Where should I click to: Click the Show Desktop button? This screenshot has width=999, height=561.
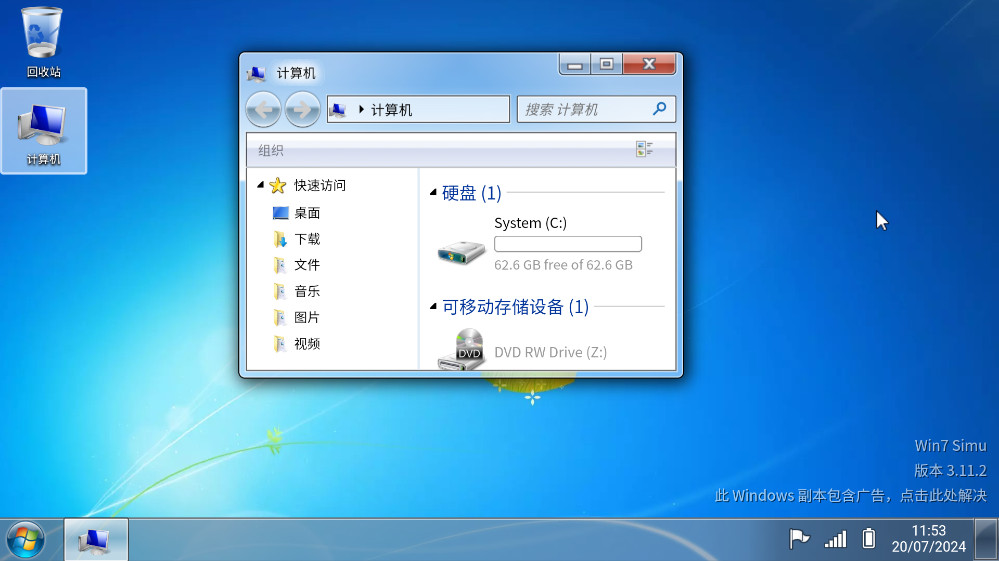point(986,539)
